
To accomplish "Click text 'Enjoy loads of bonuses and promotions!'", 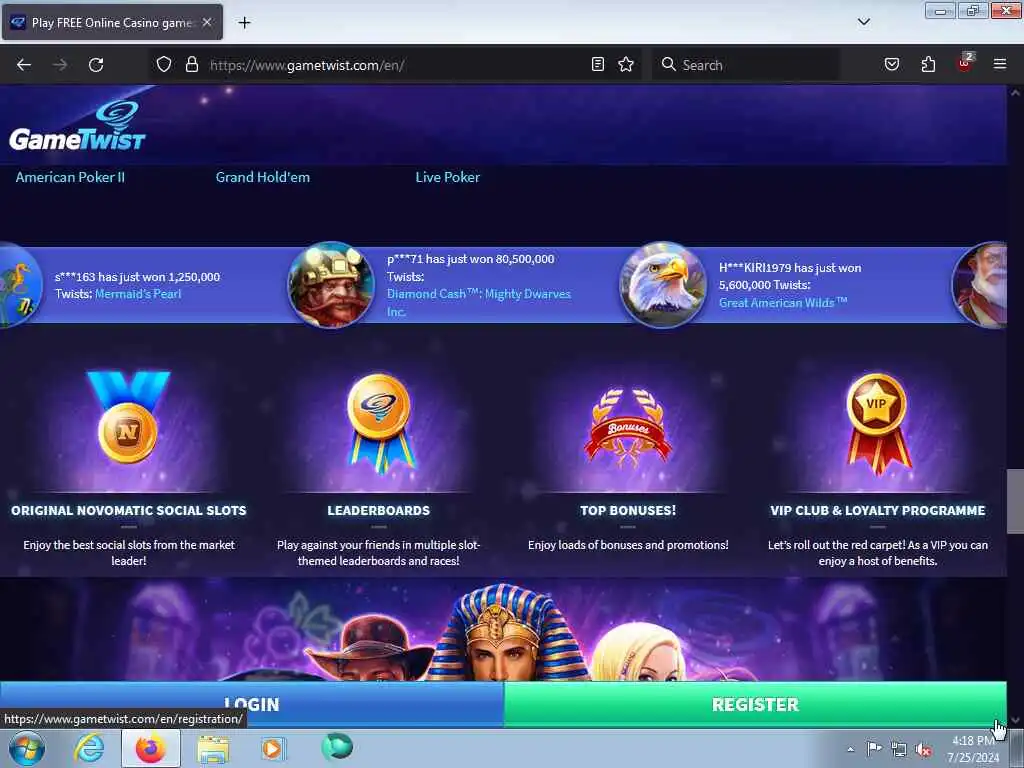I will (628, 545).
